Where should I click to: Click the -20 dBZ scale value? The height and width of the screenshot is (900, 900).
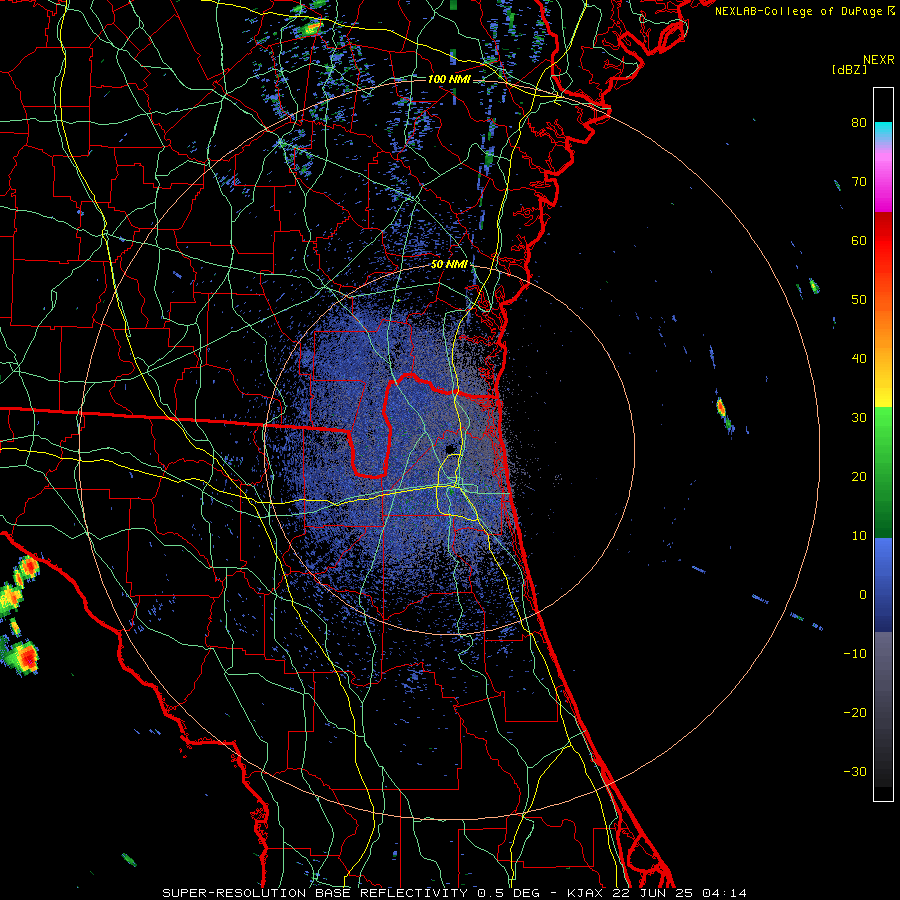[855, 713]
